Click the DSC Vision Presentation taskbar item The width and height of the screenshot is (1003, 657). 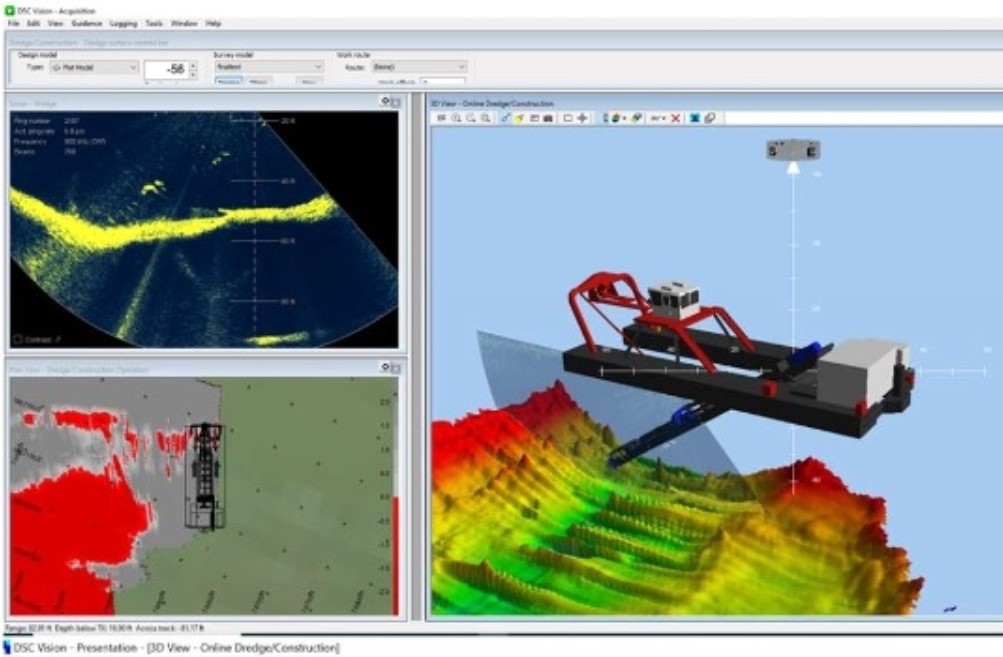point(170,648)
